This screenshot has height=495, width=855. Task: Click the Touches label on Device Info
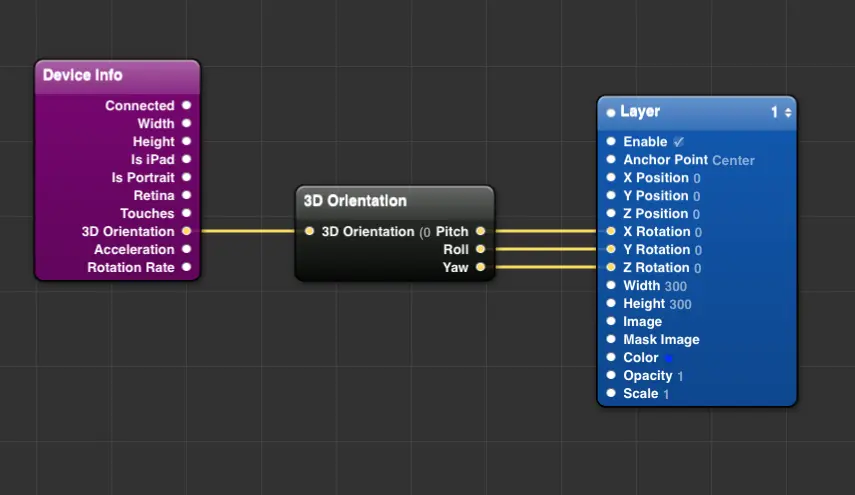click(x=147, y=213)
